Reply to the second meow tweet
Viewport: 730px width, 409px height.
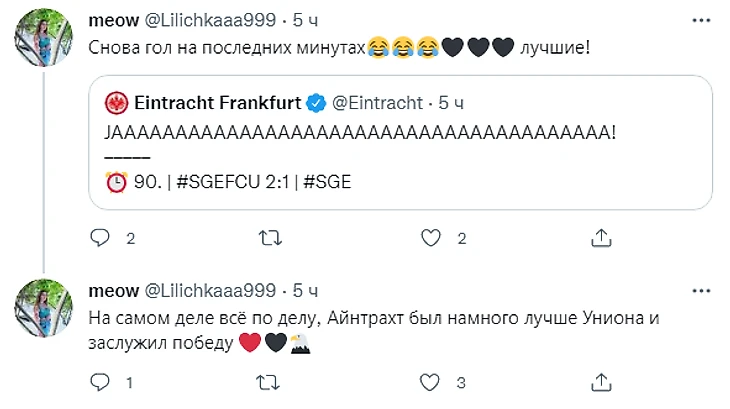pyautogui.click(x=99, y=382)
